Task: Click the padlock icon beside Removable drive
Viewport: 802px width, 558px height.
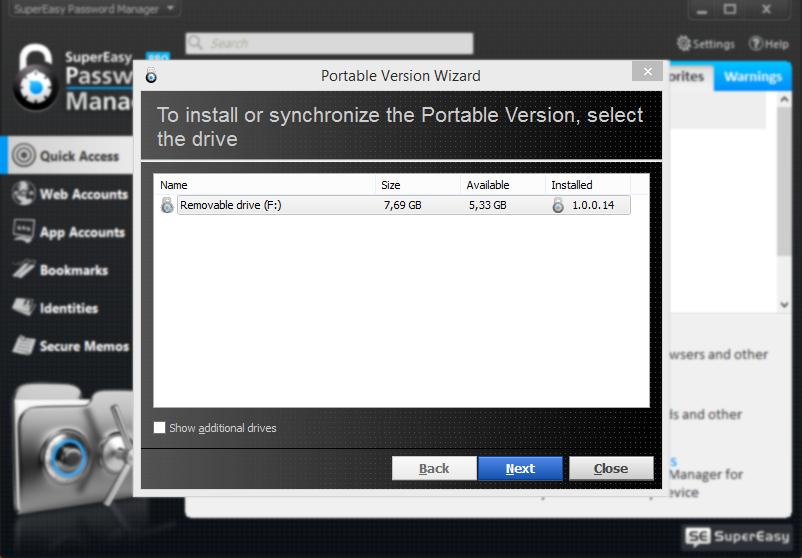Action: [x=167, y=205]
